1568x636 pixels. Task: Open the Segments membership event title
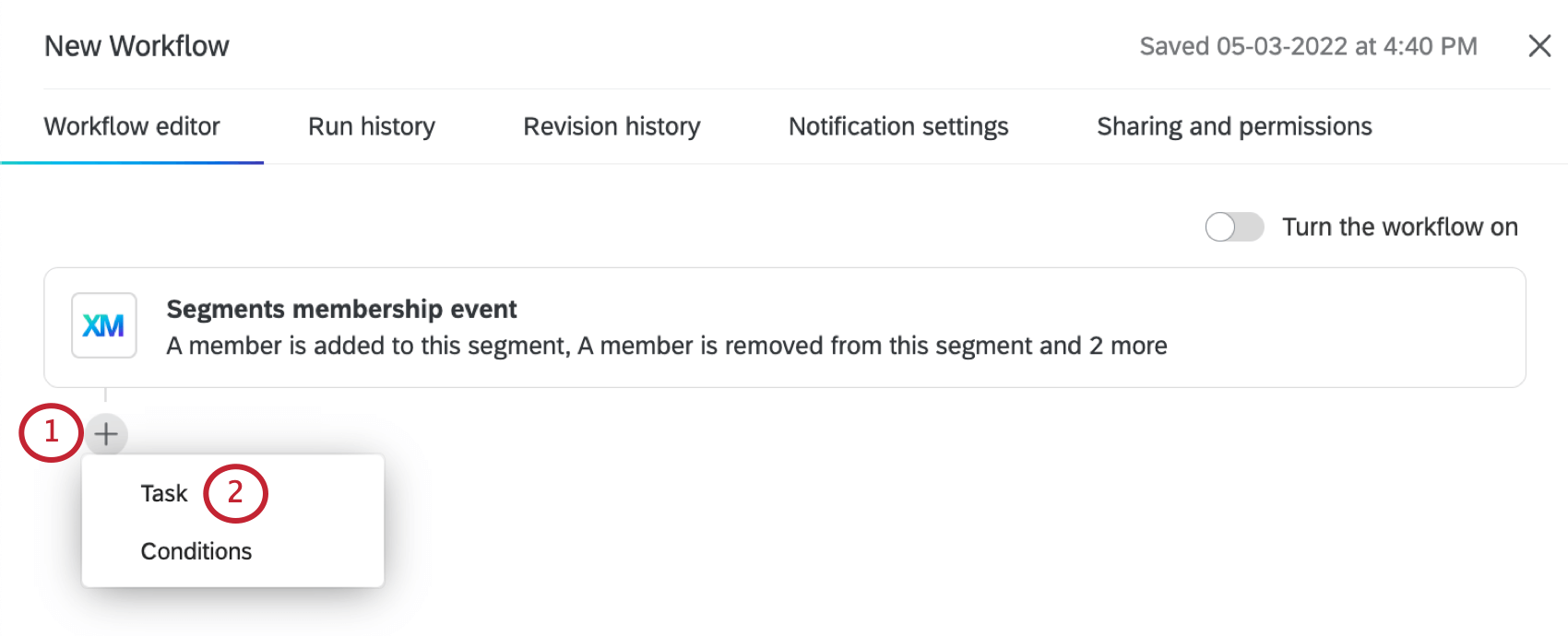(x=341, y=309)
